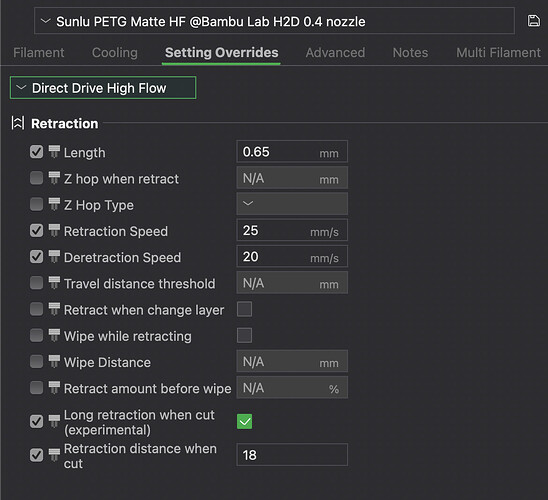Click the nozzle icon beside Deretraction Speed
Screen dimensions: 548x500
pyautogui.click(x=54, y=257)
